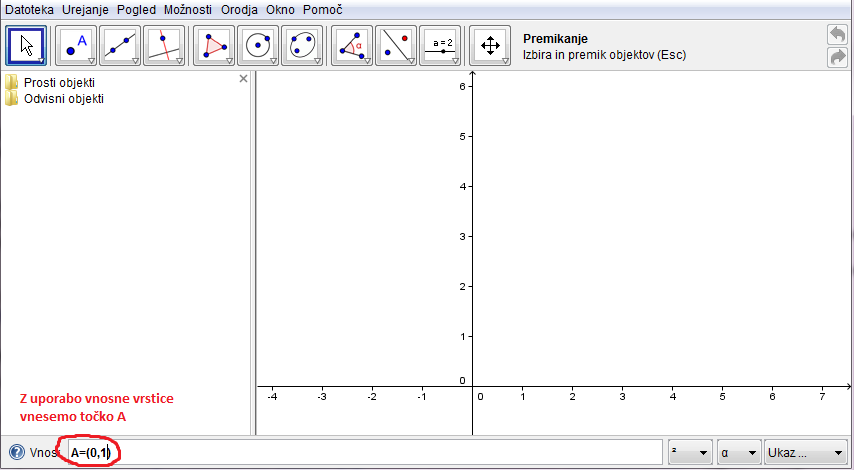Select the Ellipse conic tool
Screen dimensions: 854x470
click(302, 45)
